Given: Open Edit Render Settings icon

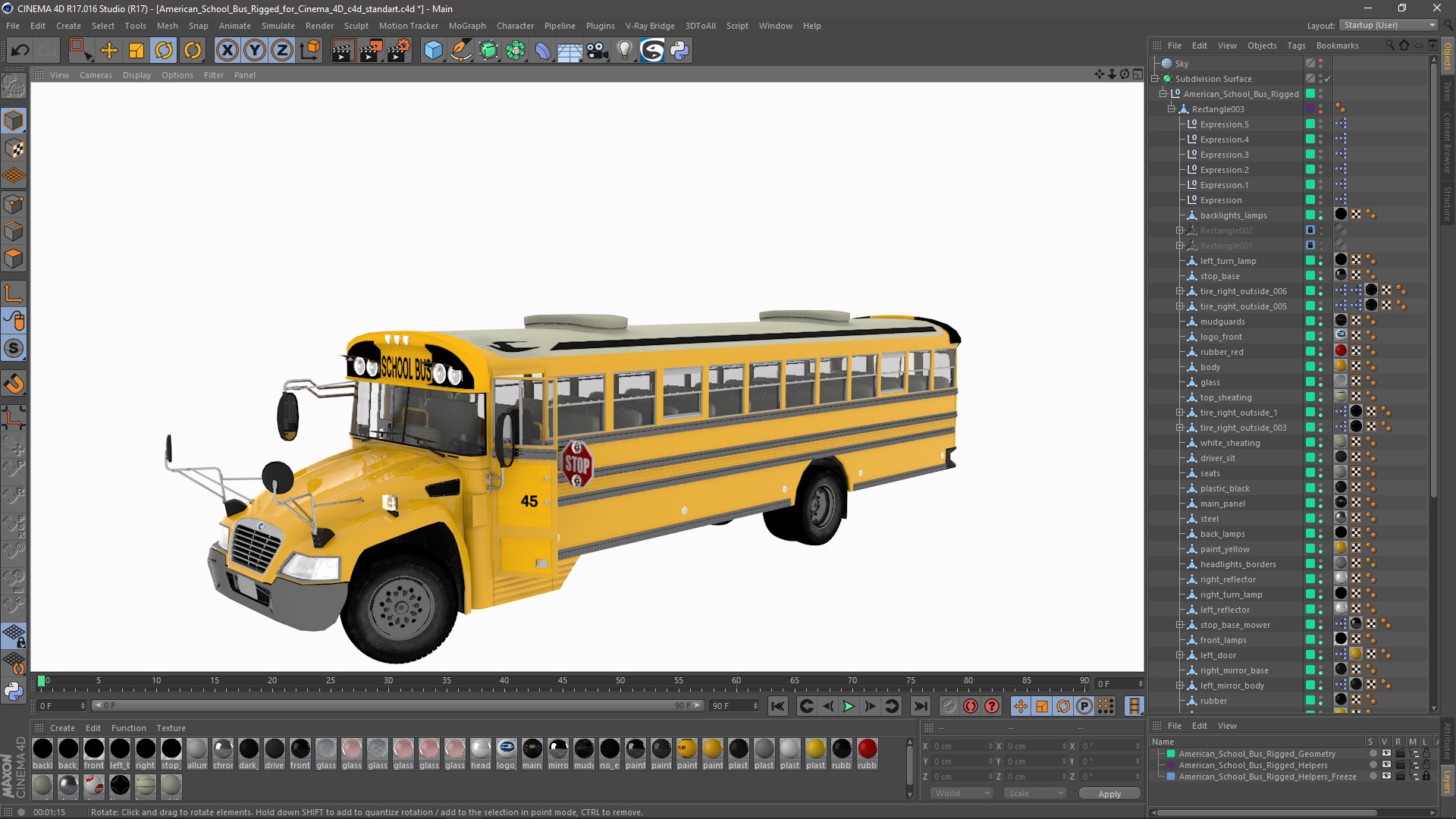Looking at the screenshot, I should pos(399,51).
